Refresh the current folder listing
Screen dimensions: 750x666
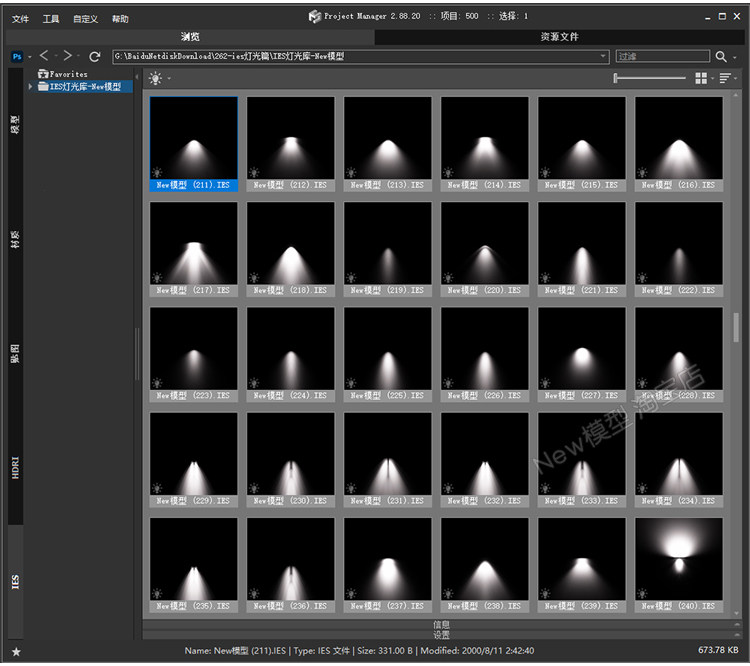[95, 57]
